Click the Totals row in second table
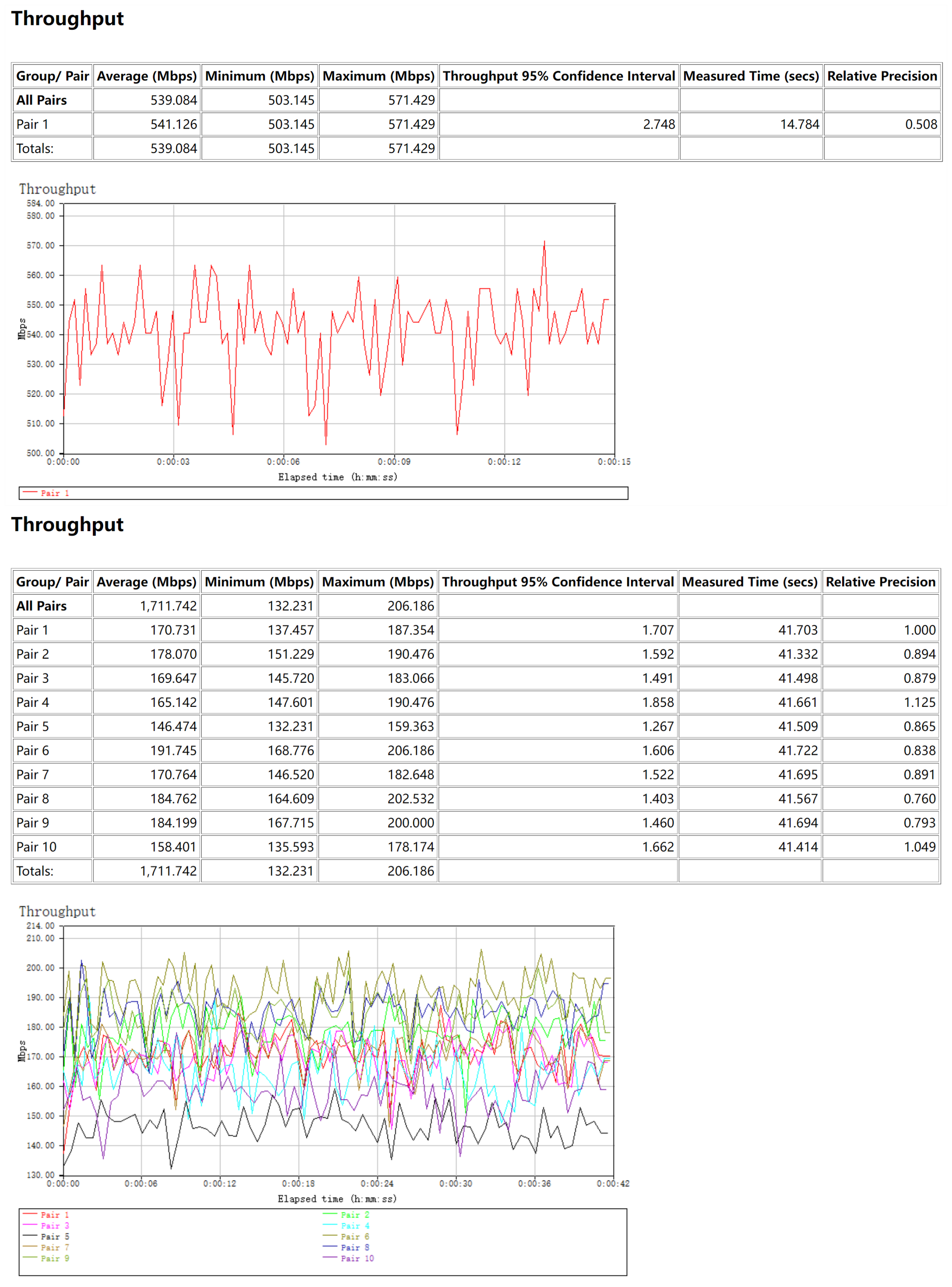Screen dimensions: 952x1287 (34, 871)
